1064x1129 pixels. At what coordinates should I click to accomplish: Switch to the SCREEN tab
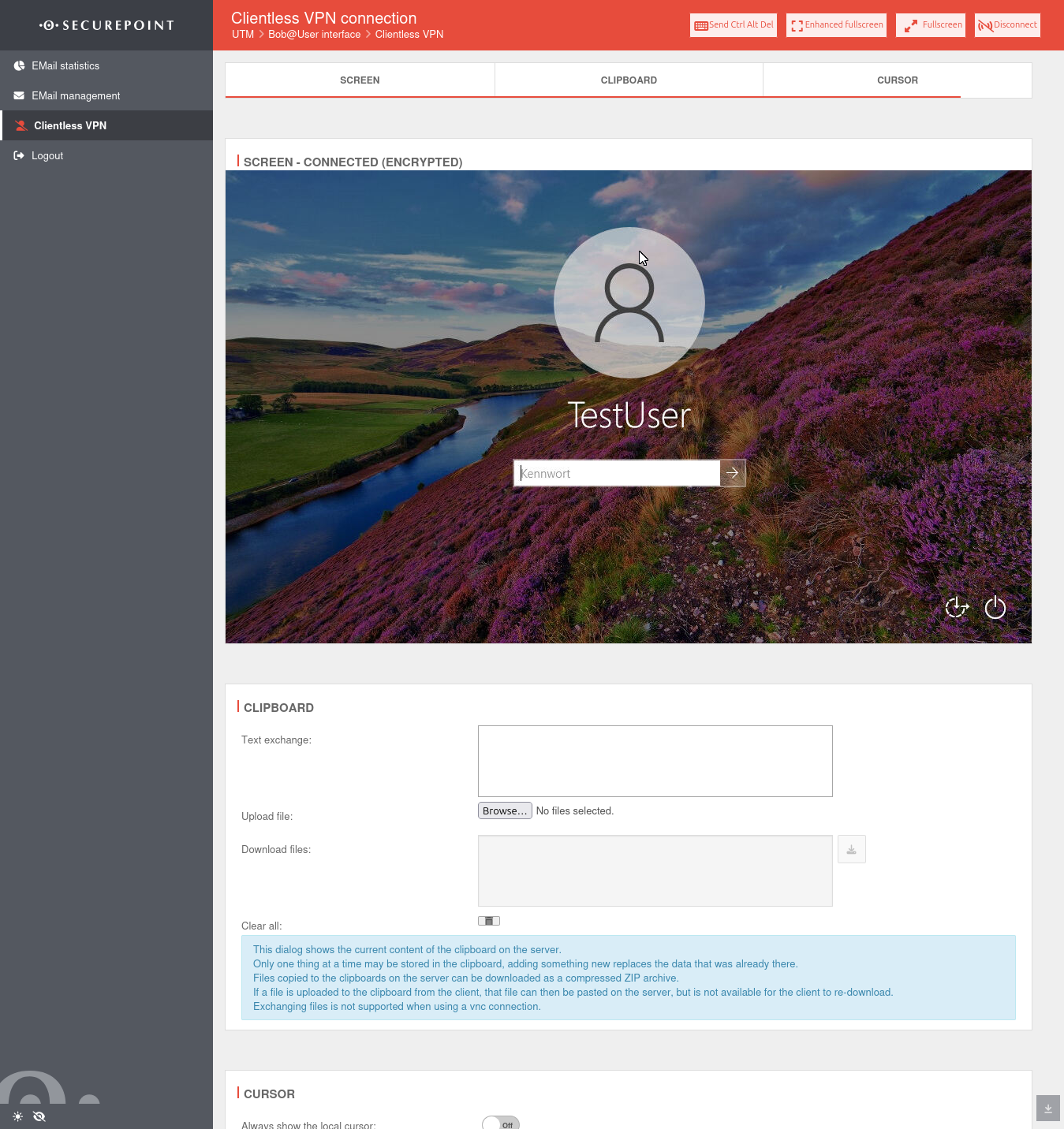click(x=360, y=80)
